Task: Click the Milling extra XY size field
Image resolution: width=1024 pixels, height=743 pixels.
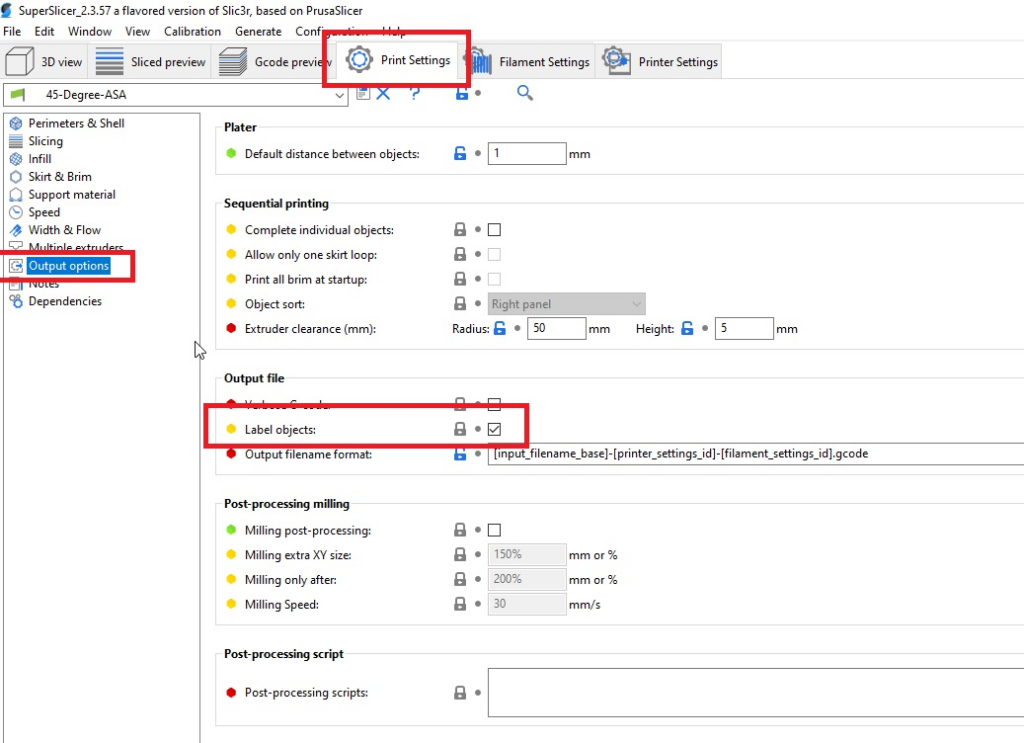Action: click(526, 554)
